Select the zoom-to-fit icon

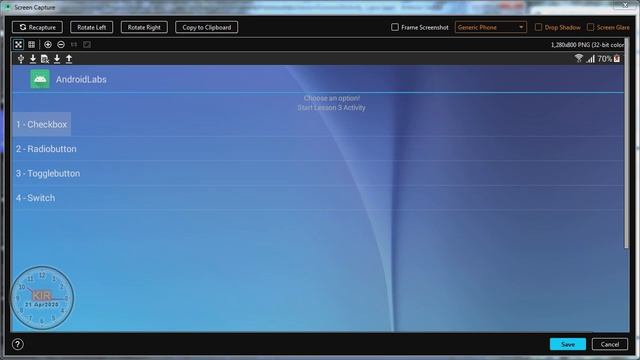coord(18,44)
